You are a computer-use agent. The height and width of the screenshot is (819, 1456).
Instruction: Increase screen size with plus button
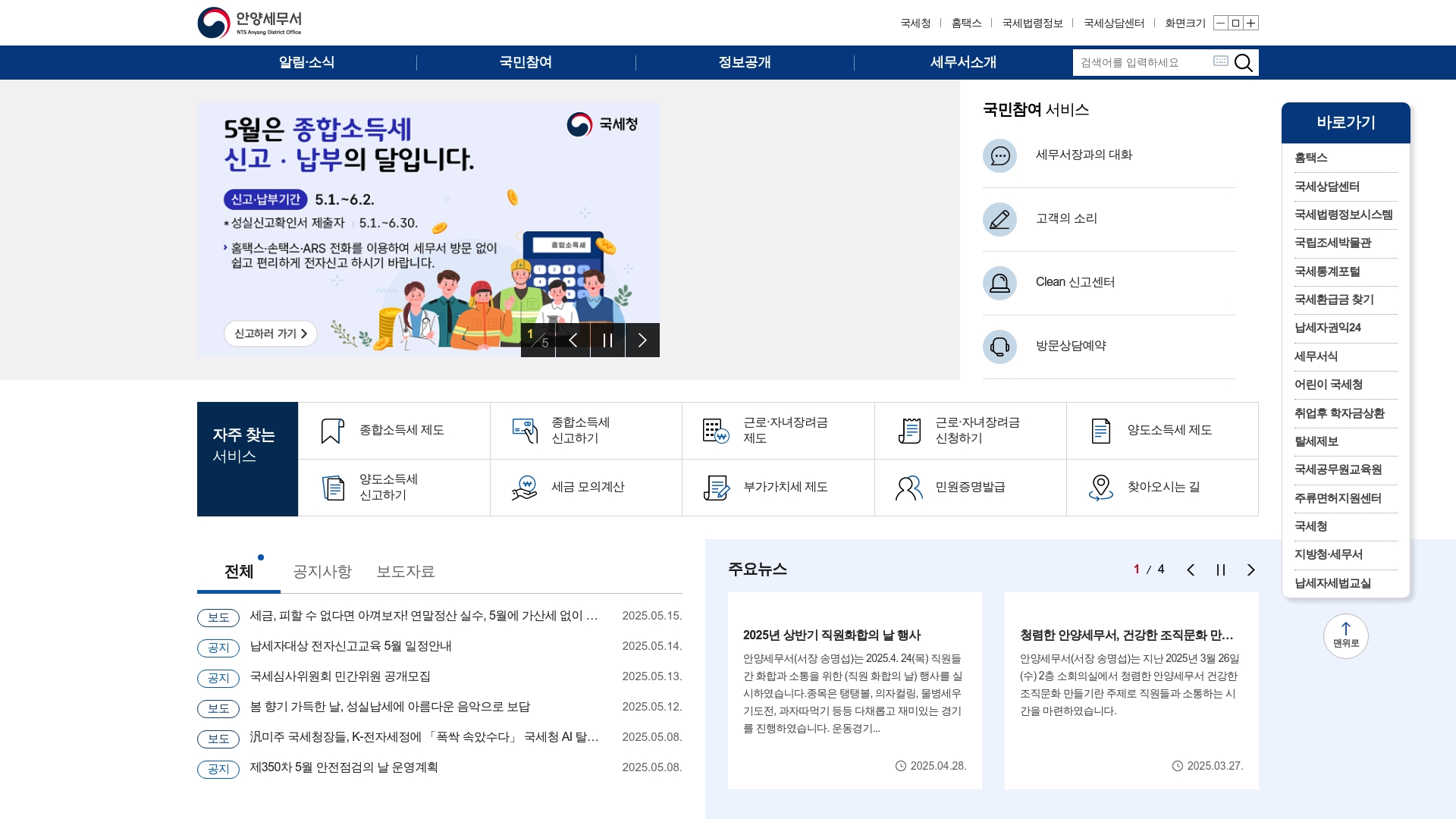click(x=1250, y=23)
